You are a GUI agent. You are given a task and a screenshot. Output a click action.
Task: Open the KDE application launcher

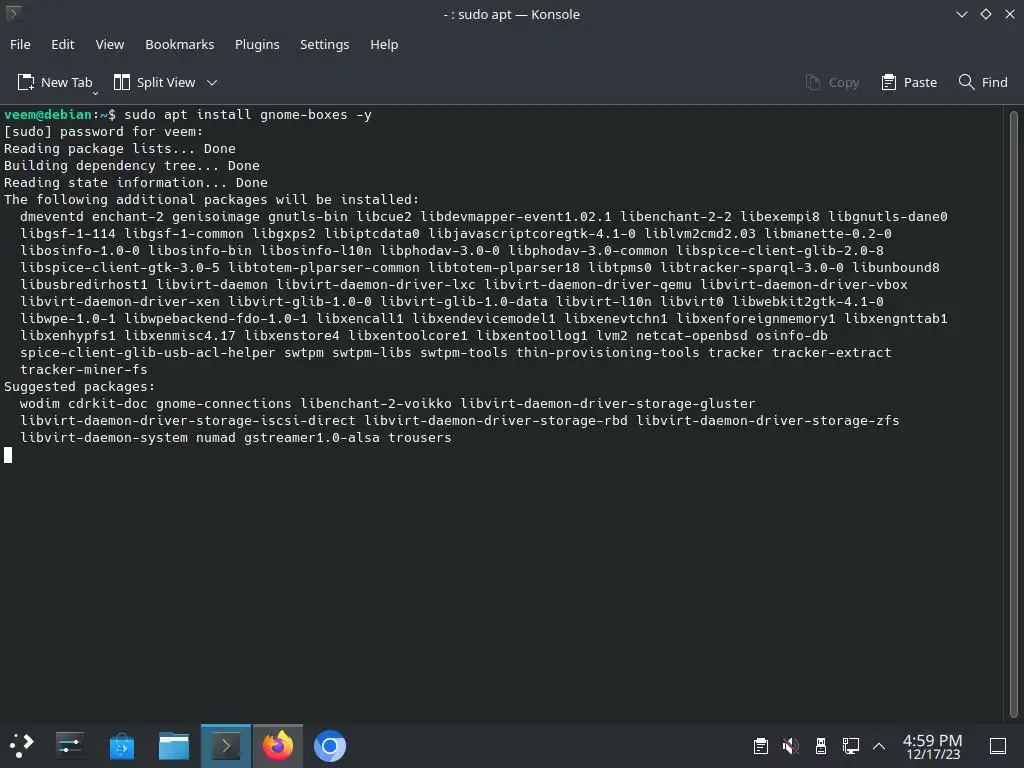(21, 745)
